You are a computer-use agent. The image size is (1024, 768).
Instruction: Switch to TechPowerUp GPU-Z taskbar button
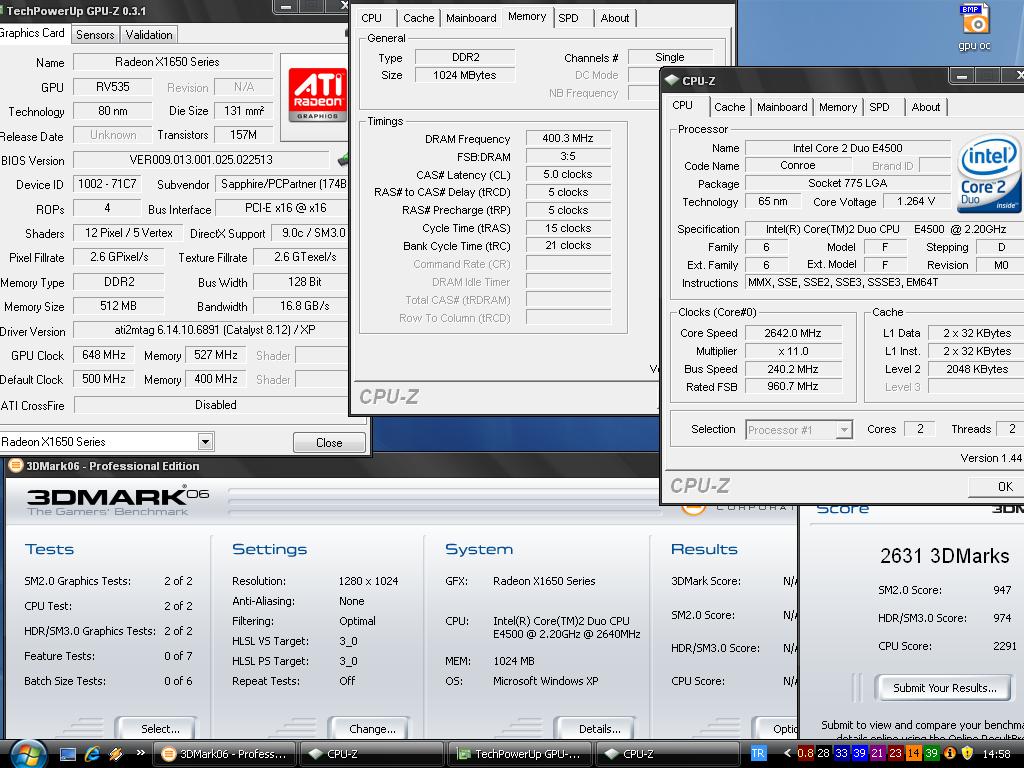pyautogui.click(x=519, y=754)
